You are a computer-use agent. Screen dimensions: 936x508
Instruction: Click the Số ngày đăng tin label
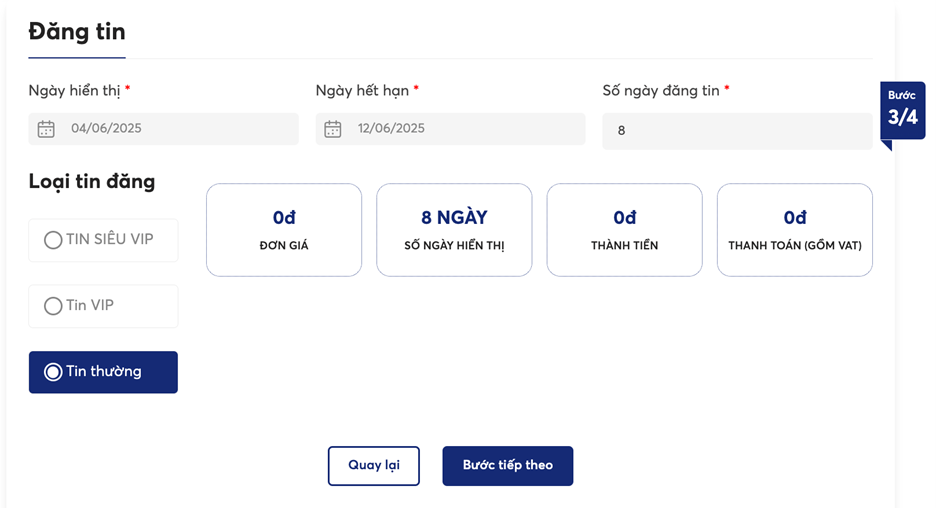point(661,91)
